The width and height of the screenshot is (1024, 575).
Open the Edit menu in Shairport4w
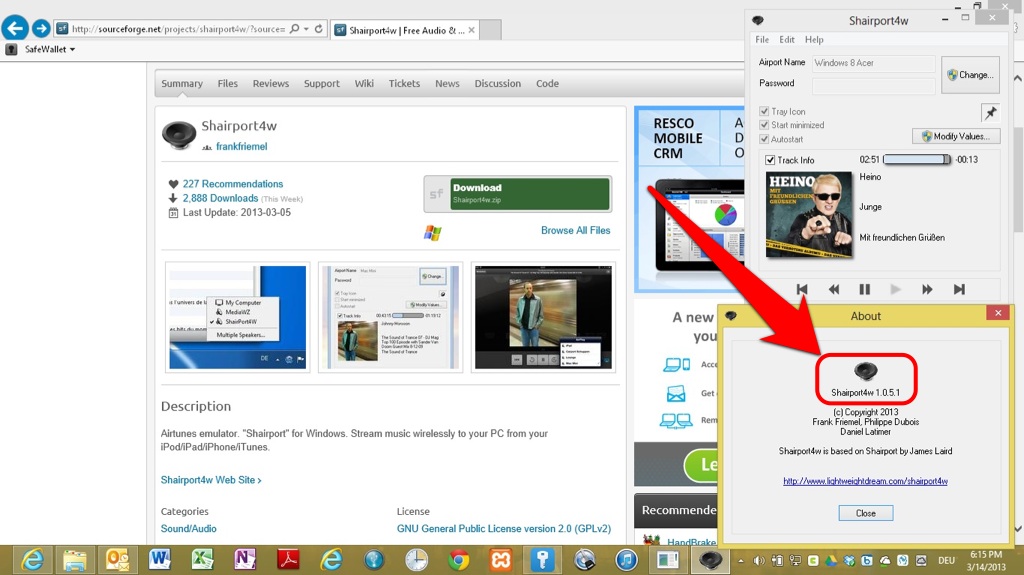[x=787, y=40]
